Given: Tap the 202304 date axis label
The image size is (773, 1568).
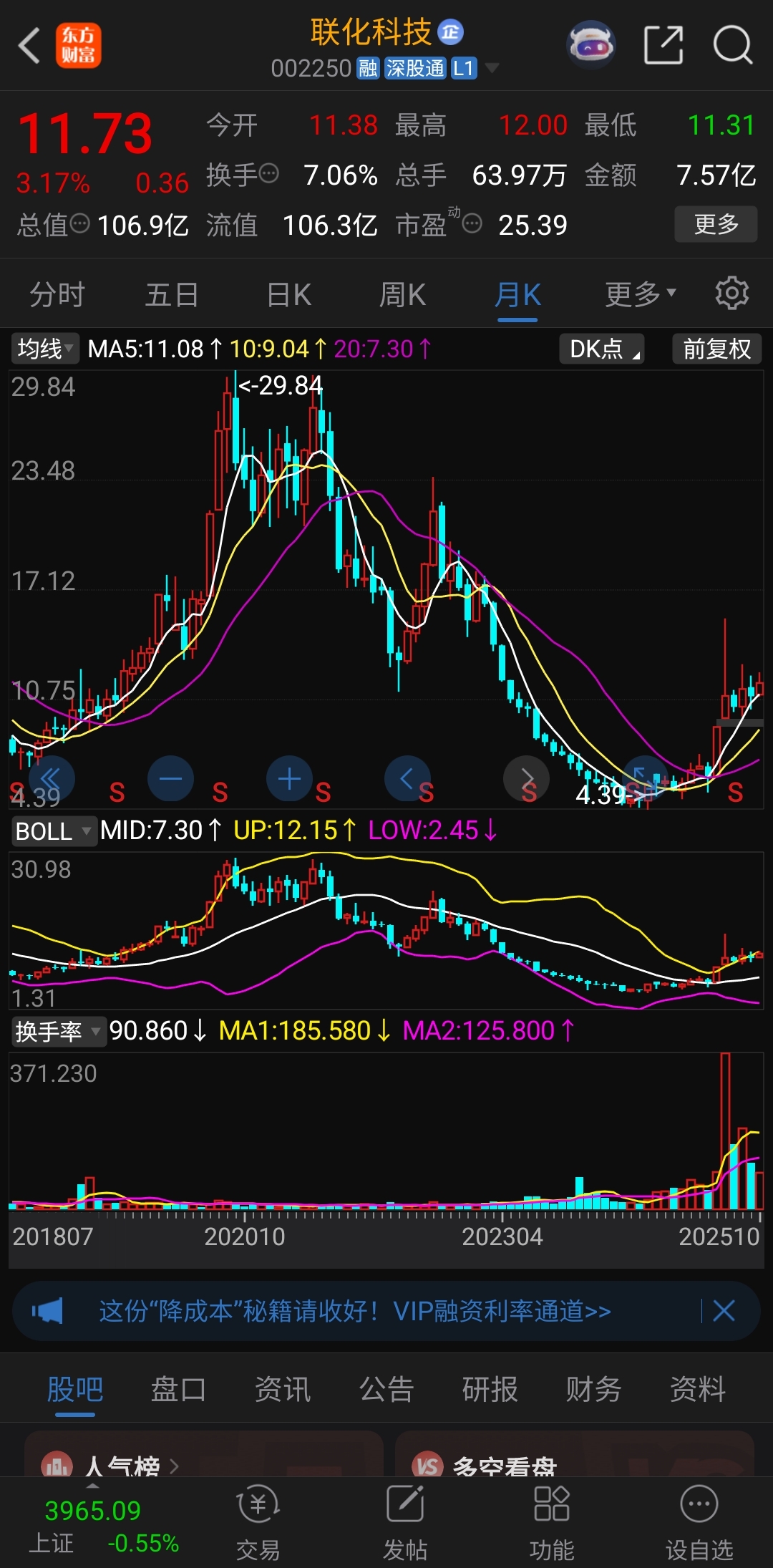Looking at the screenshot, I should [502, 1237].
